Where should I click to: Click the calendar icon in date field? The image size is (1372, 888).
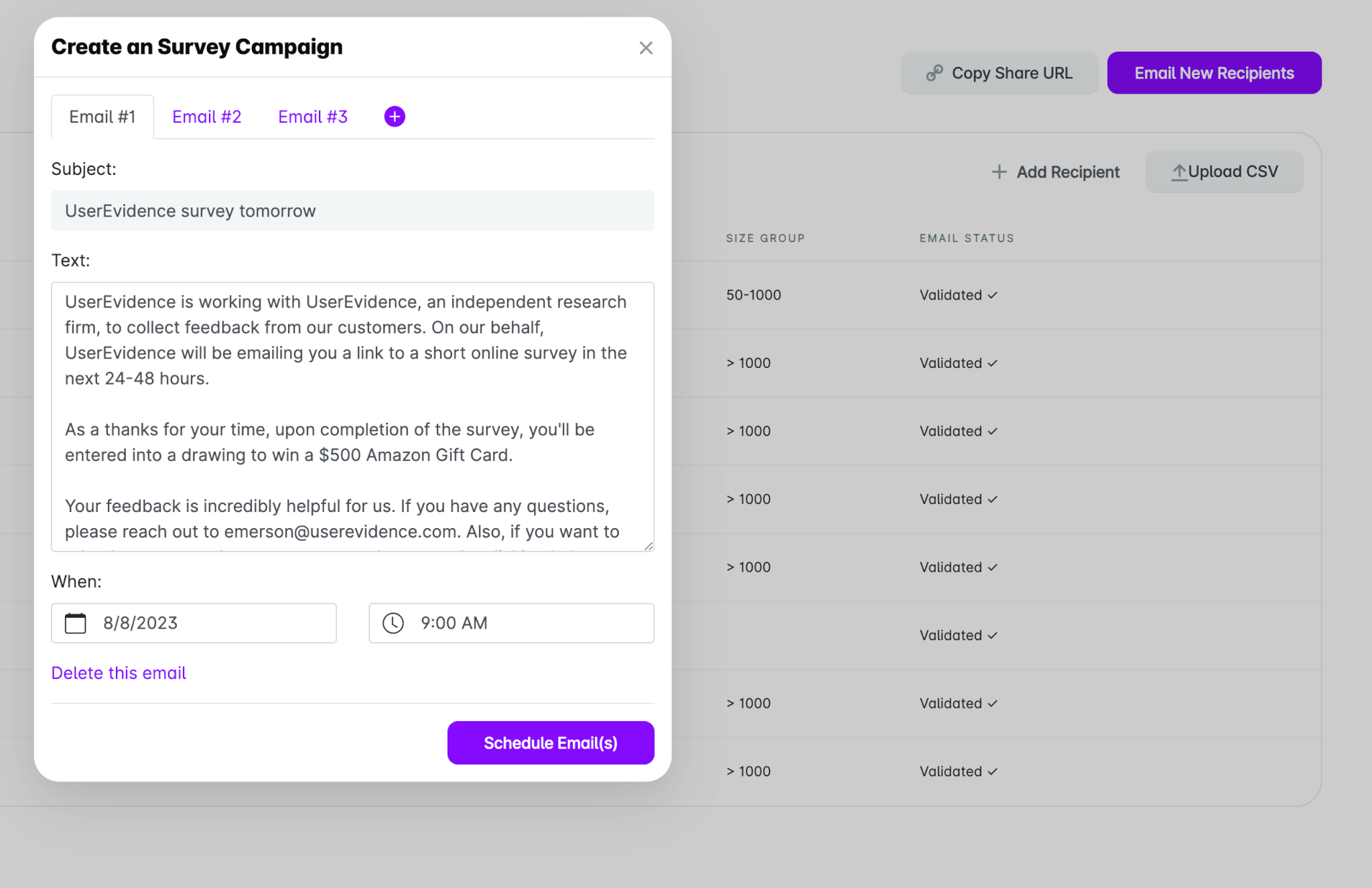coord(76,623)
